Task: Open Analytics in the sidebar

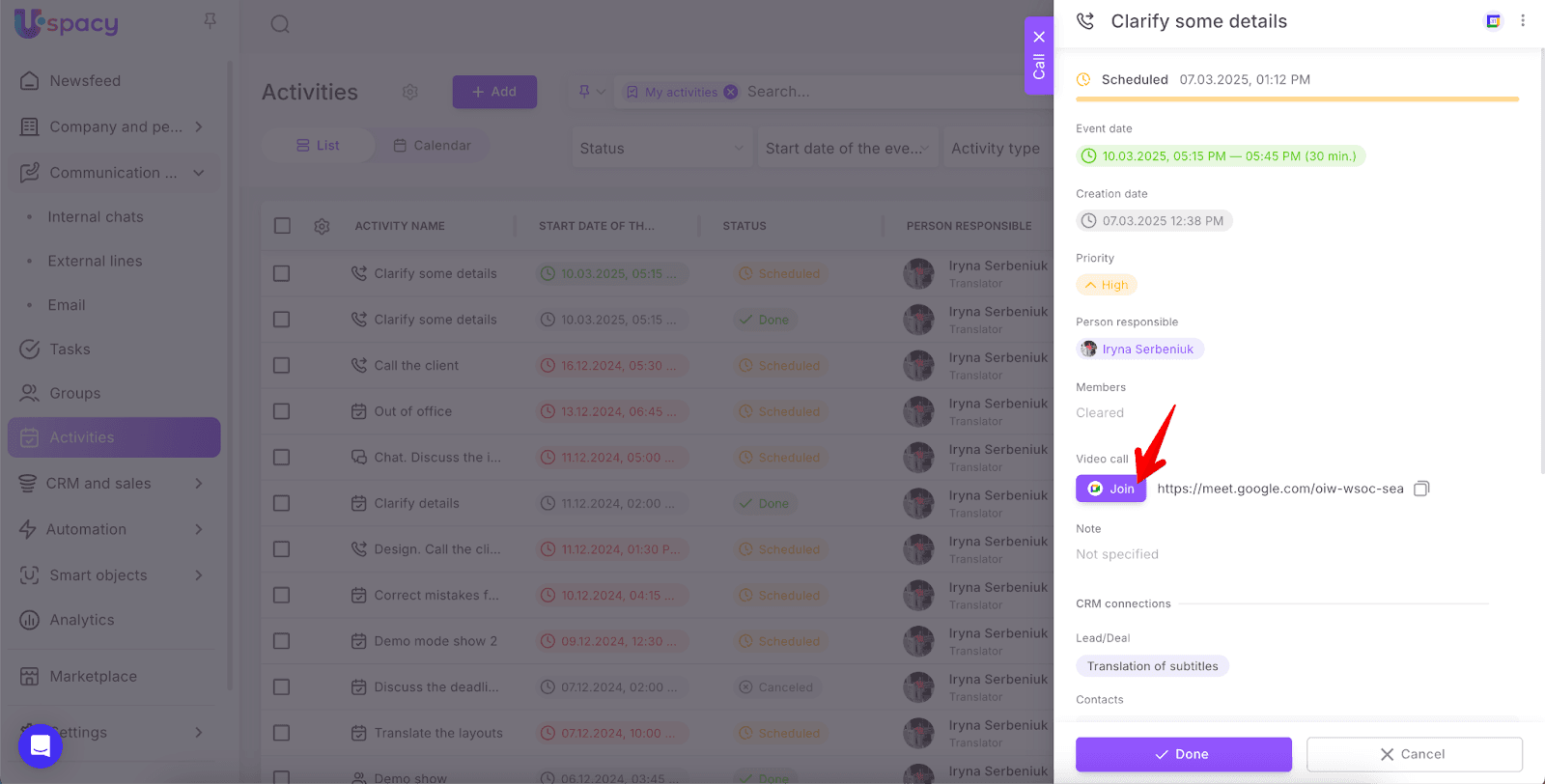Action: coord(81,620)
